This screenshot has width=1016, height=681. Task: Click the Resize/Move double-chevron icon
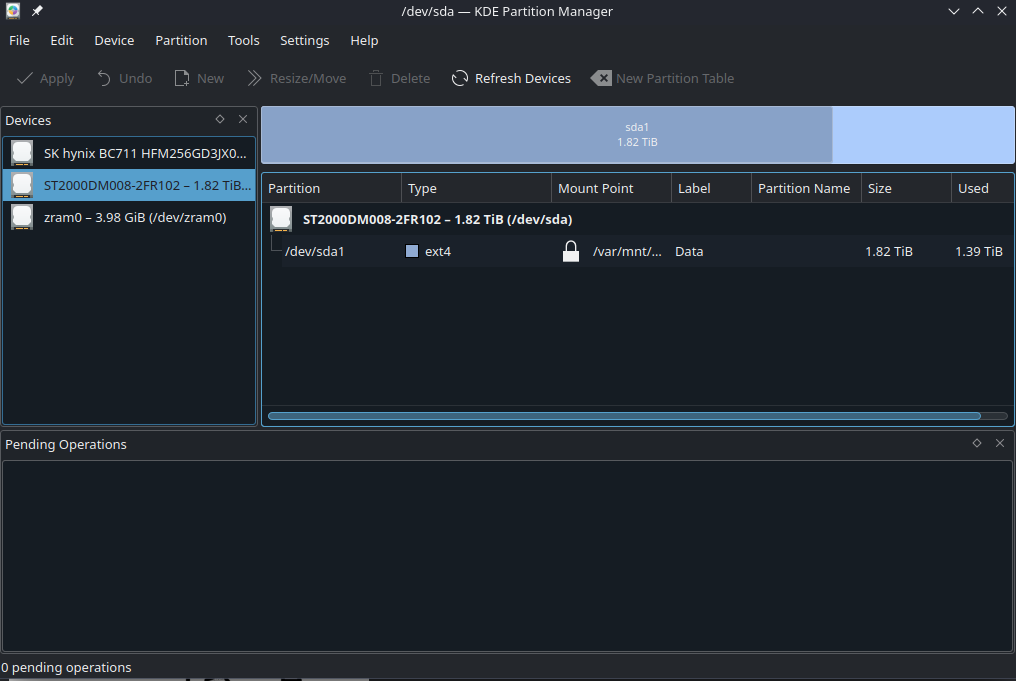255,78
